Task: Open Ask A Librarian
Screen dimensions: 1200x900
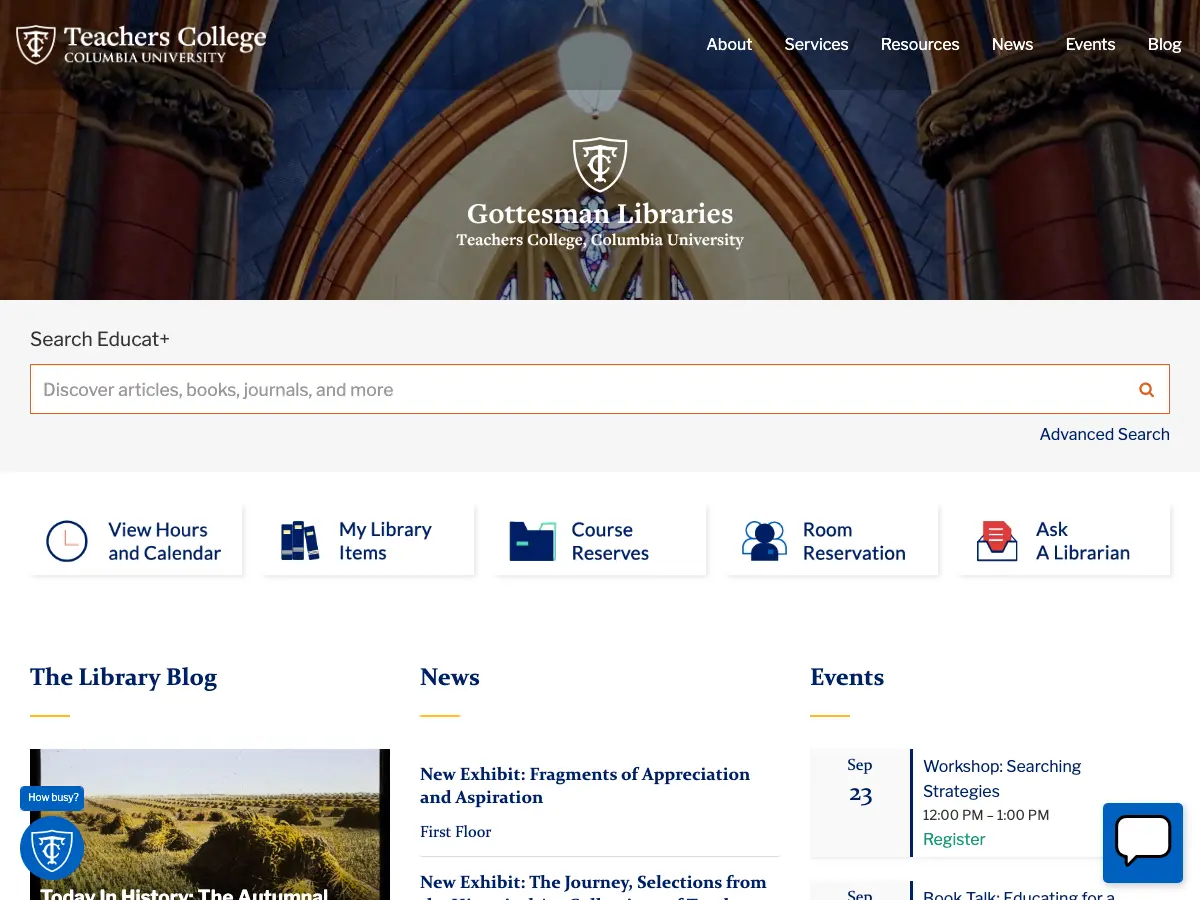Action: tap(1064, 541)
